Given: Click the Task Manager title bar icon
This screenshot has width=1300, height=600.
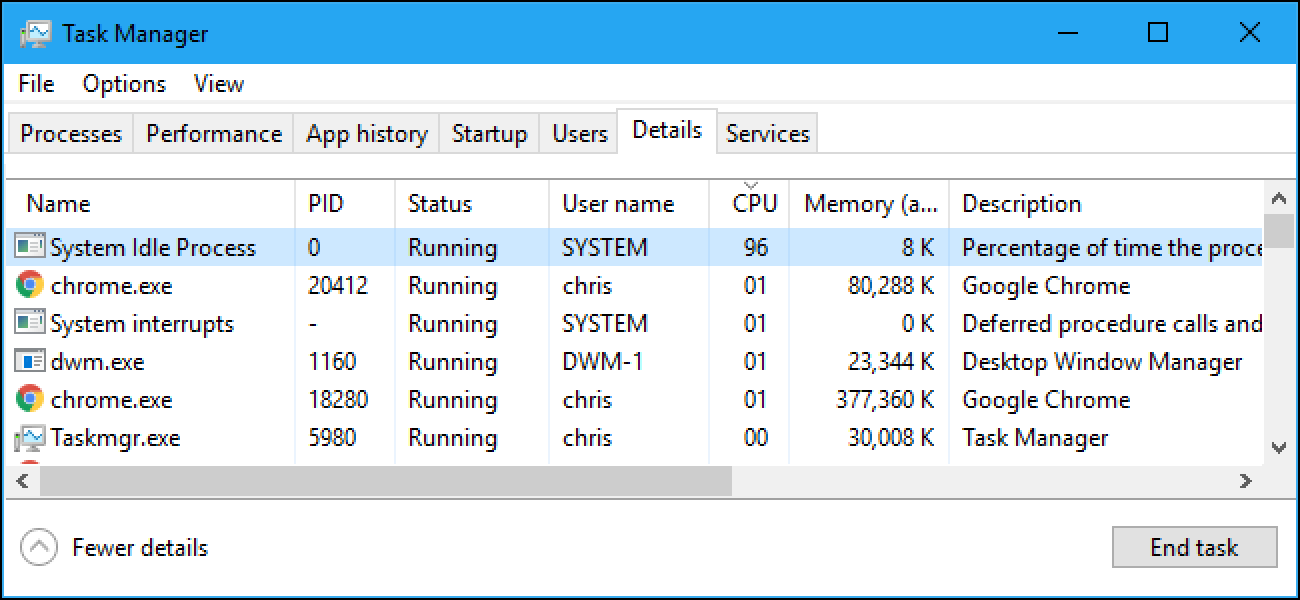Looking at the screenshot, I should click(x=36, y=33).
